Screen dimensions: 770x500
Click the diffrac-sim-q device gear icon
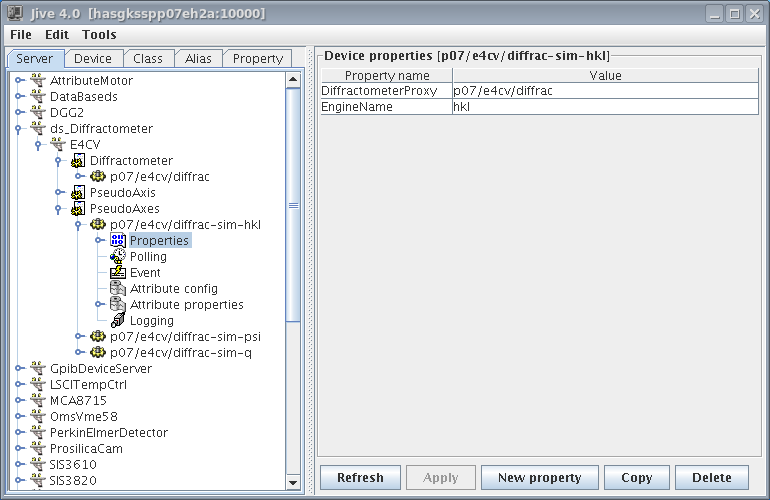tap(98, 352)
